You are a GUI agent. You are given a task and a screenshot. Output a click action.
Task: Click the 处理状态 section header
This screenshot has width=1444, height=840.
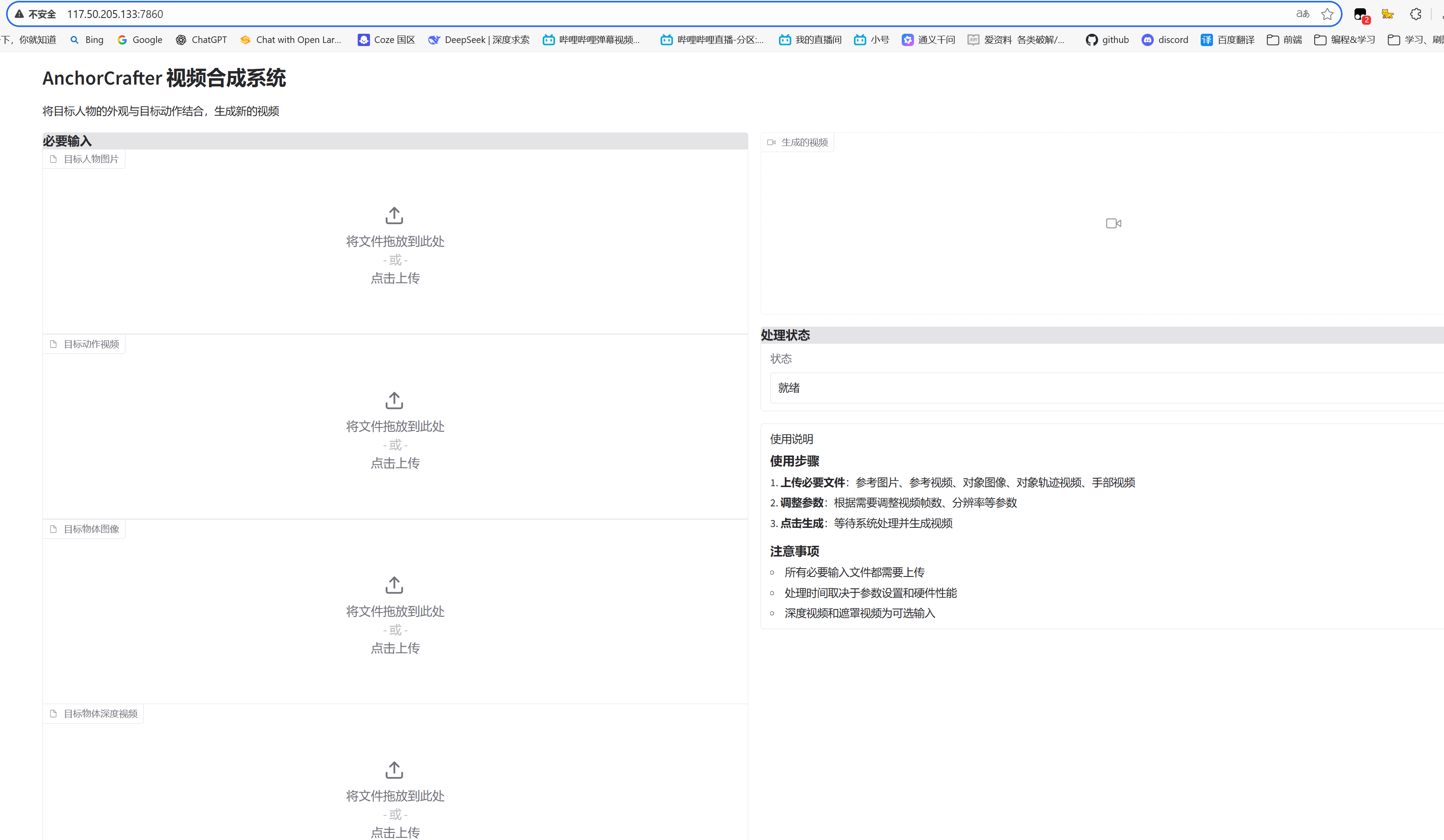click(1102, 335)
